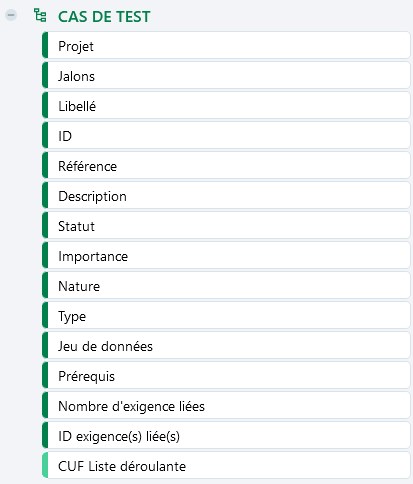The height and width of the screenshot is (484, 413).
Task: Select the Type attribute row
Action: pos(226,316)
